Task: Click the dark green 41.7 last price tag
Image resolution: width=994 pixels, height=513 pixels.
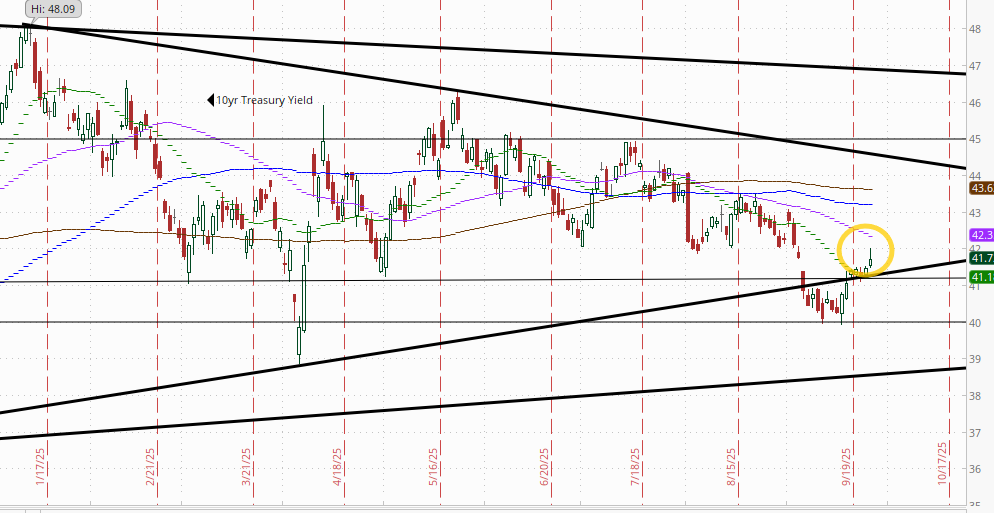Action: point(981,257)
